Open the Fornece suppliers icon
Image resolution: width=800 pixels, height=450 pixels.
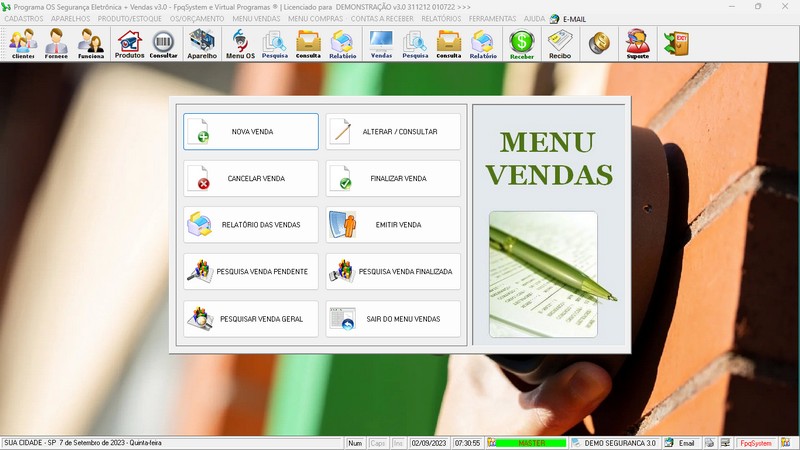pyautogui.click(x=56, y=44)
